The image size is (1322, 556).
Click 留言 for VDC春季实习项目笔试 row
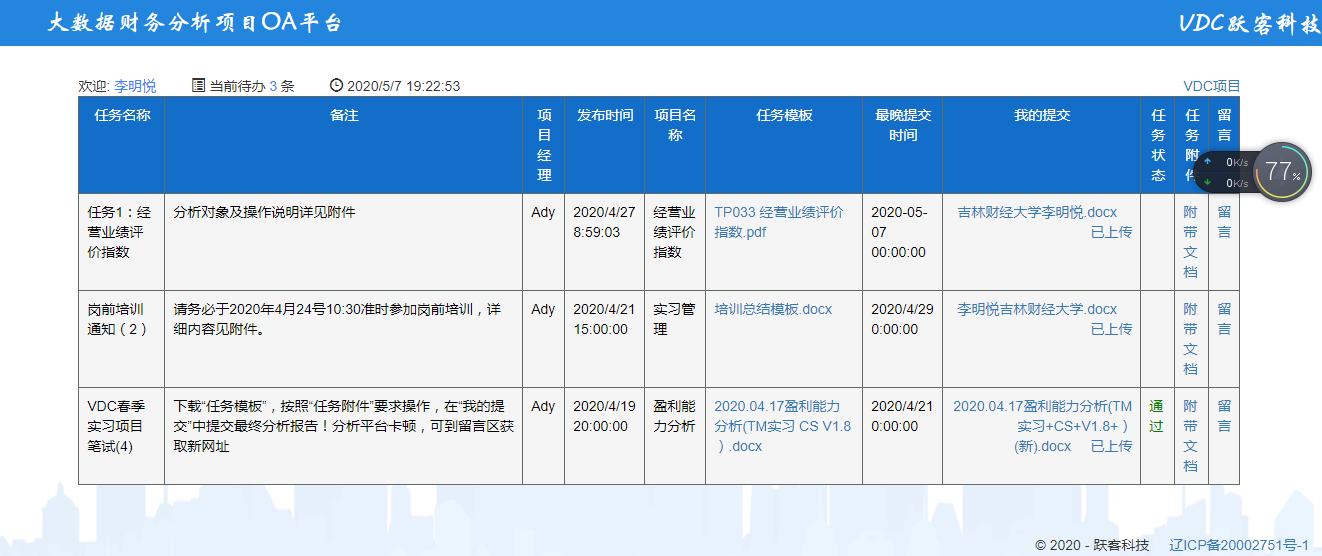(1224, 416)
